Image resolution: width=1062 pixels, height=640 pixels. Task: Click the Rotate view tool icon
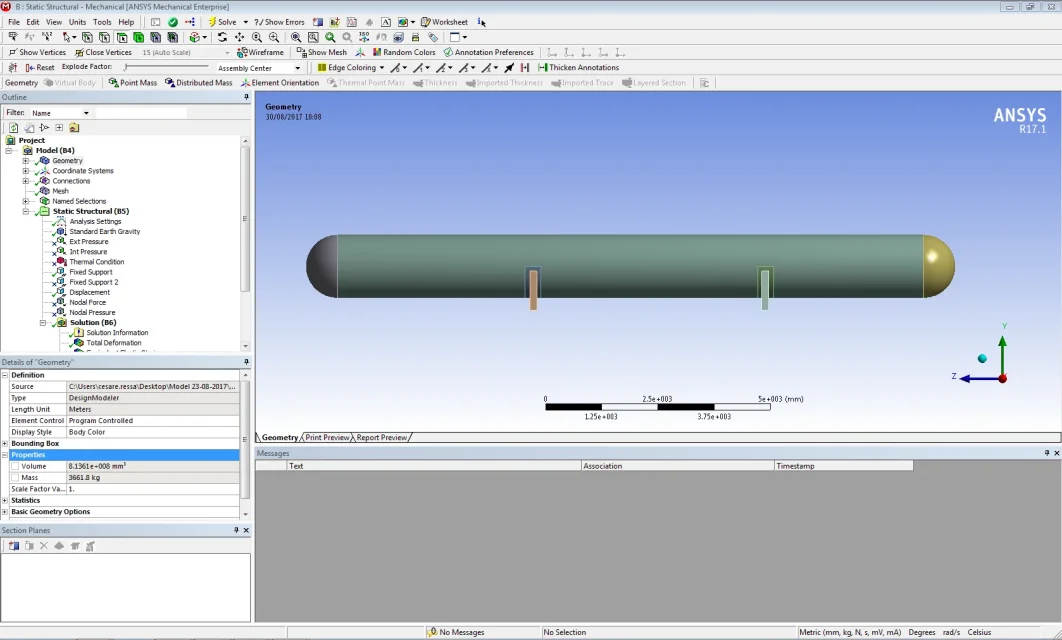pos(222,37)
